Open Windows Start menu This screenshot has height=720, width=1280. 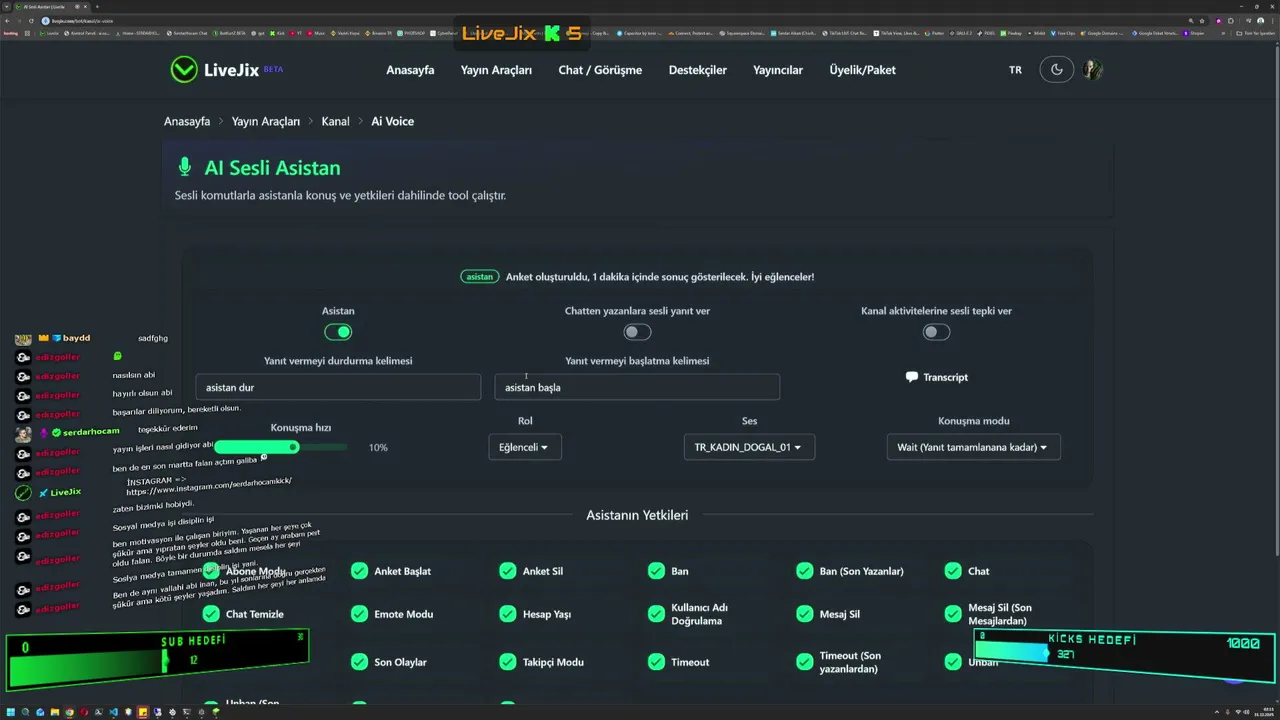click(11, 712)
